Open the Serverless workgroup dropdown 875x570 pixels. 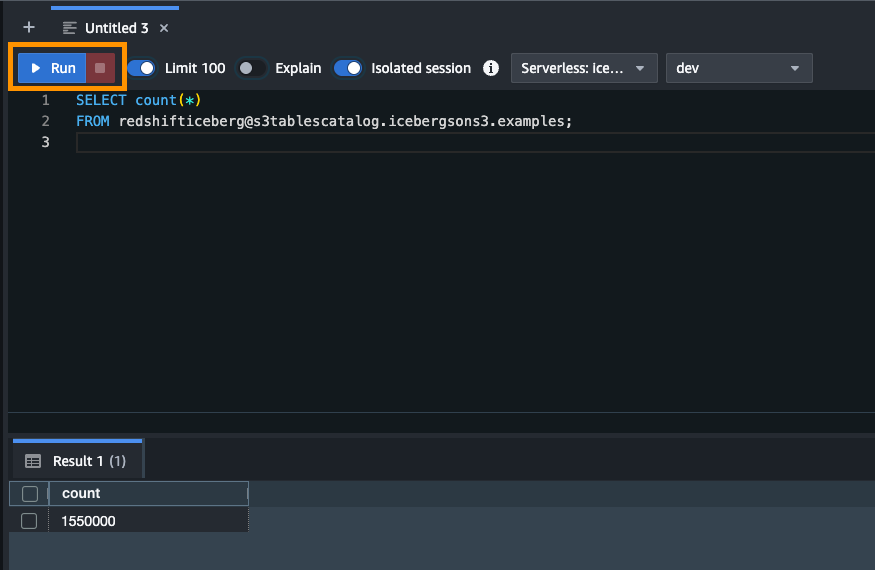tap(584, 68)
